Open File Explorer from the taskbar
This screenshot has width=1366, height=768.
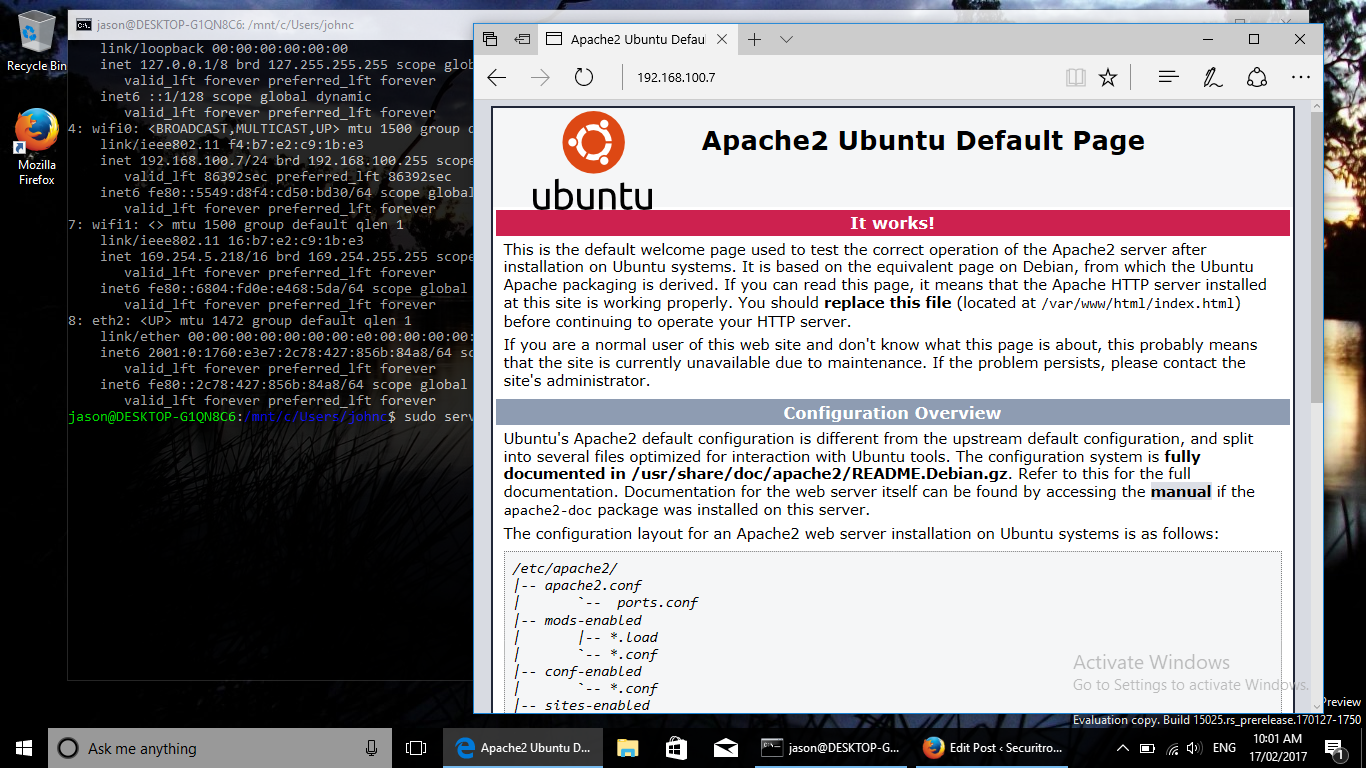click(628, 748)
